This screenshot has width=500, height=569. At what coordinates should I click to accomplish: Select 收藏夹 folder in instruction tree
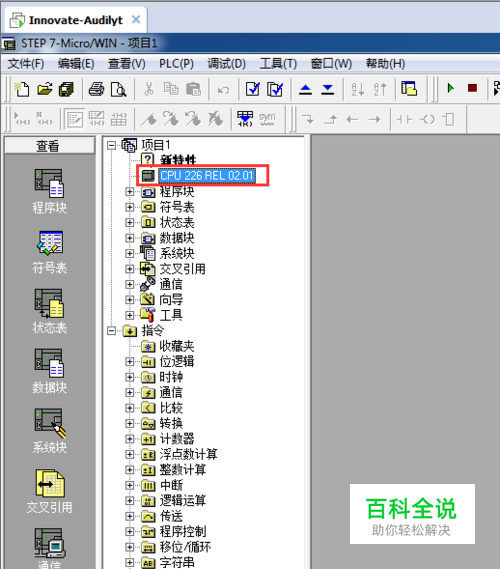click(x=177, y=346)
